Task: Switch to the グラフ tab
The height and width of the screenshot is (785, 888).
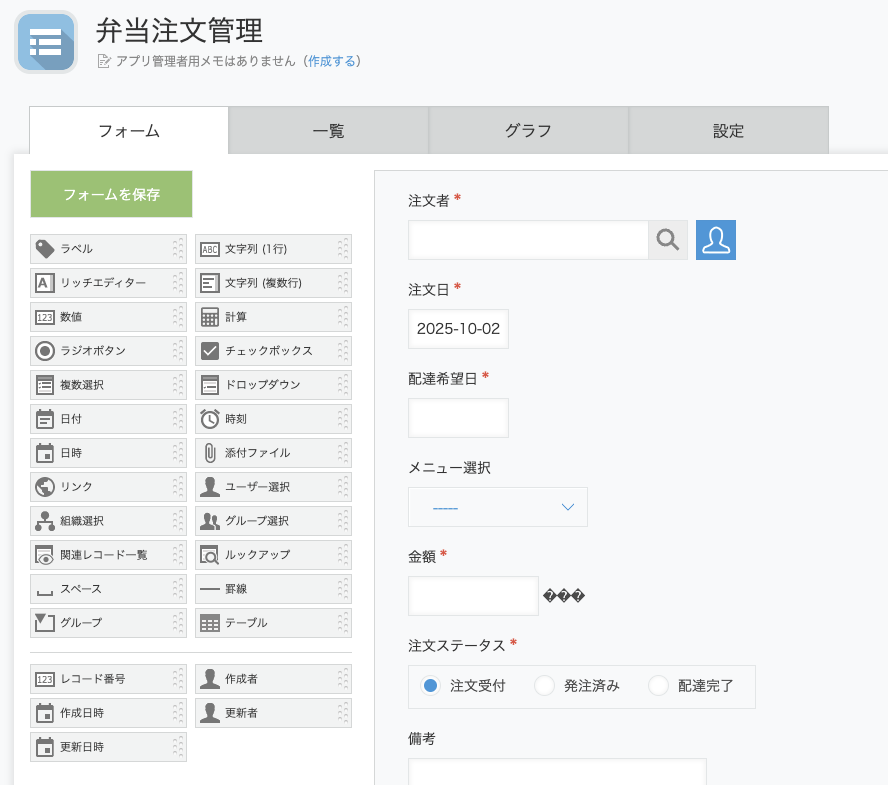Action: pos(528,130)
